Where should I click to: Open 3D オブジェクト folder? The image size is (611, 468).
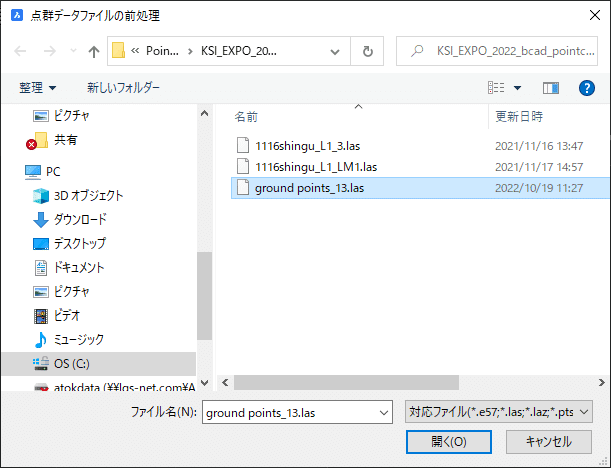coord(78,196)
